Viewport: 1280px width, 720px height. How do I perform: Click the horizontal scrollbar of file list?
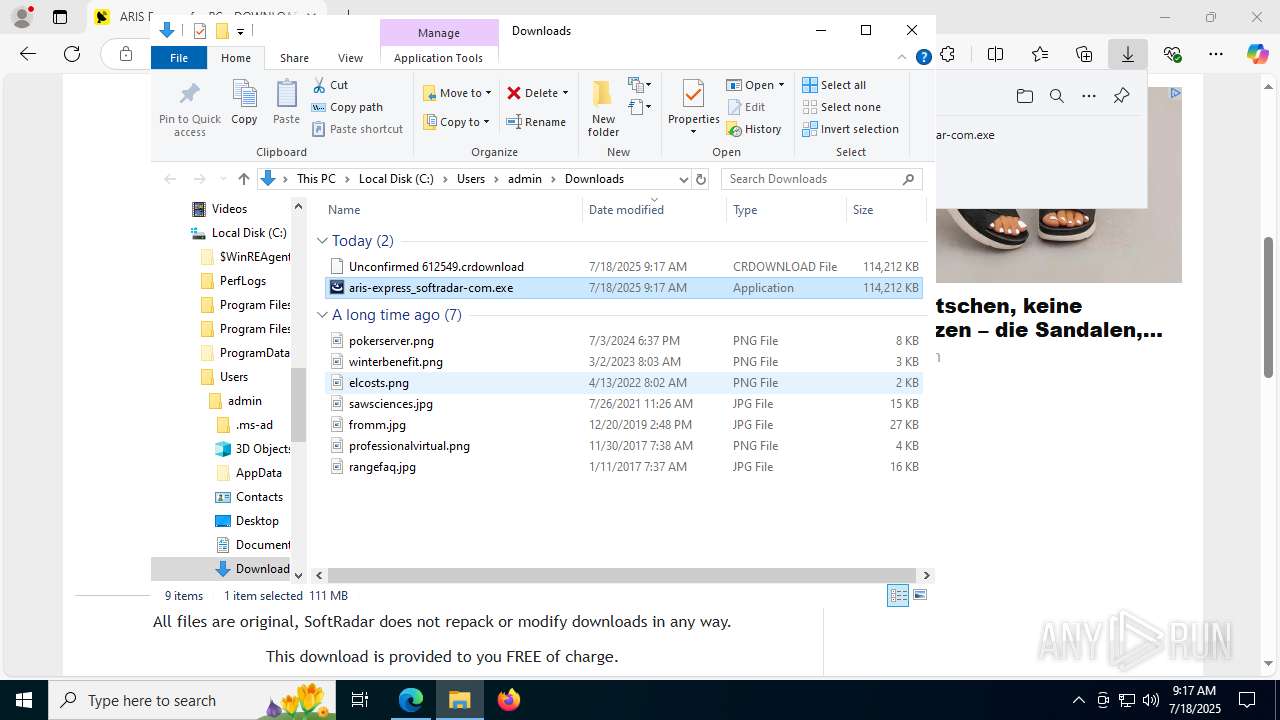(623, 575)
